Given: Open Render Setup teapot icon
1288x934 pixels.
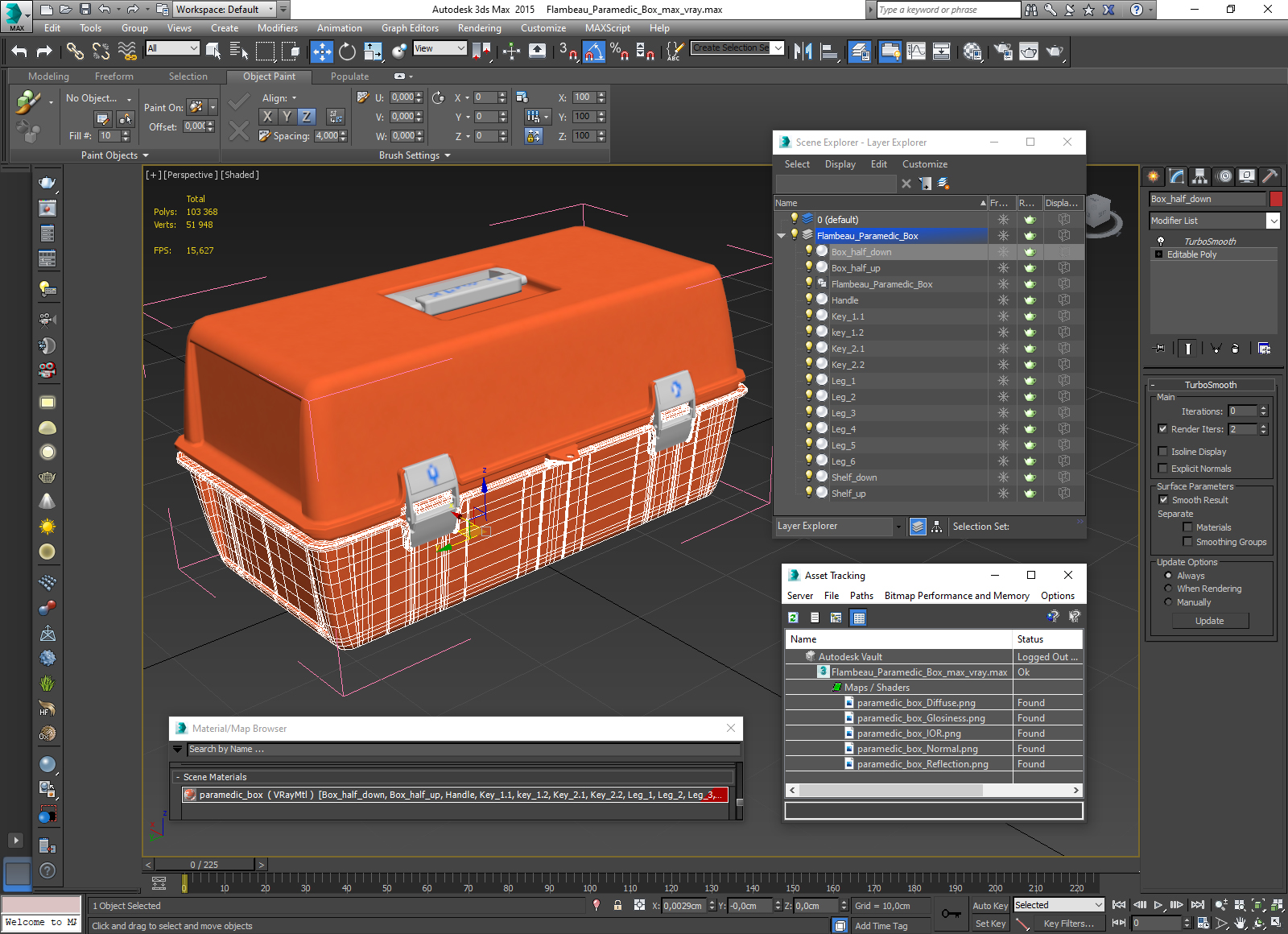Looking at the screenshot, I should point(1003,52).
